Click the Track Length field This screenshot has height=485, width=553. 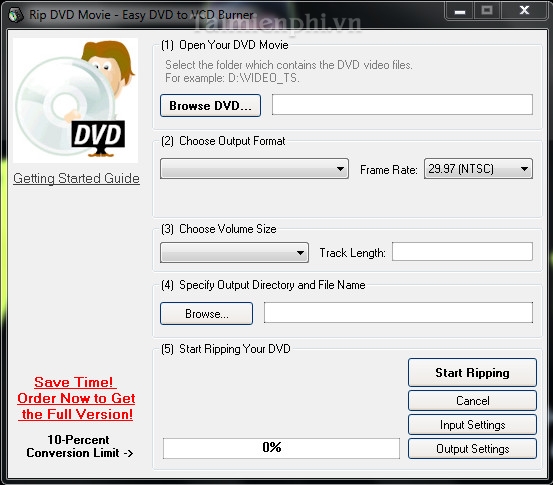[462, 251]
